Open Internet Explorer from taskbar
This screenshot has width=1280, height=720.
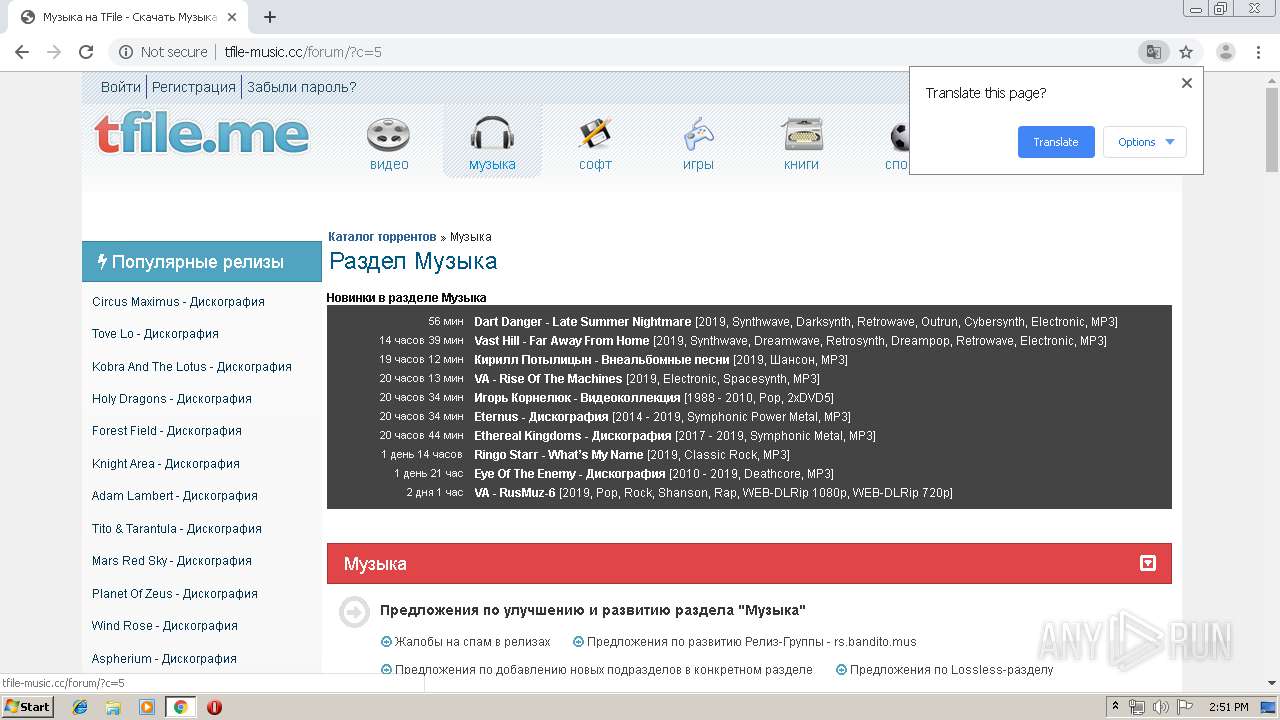[x=80, y=707]
